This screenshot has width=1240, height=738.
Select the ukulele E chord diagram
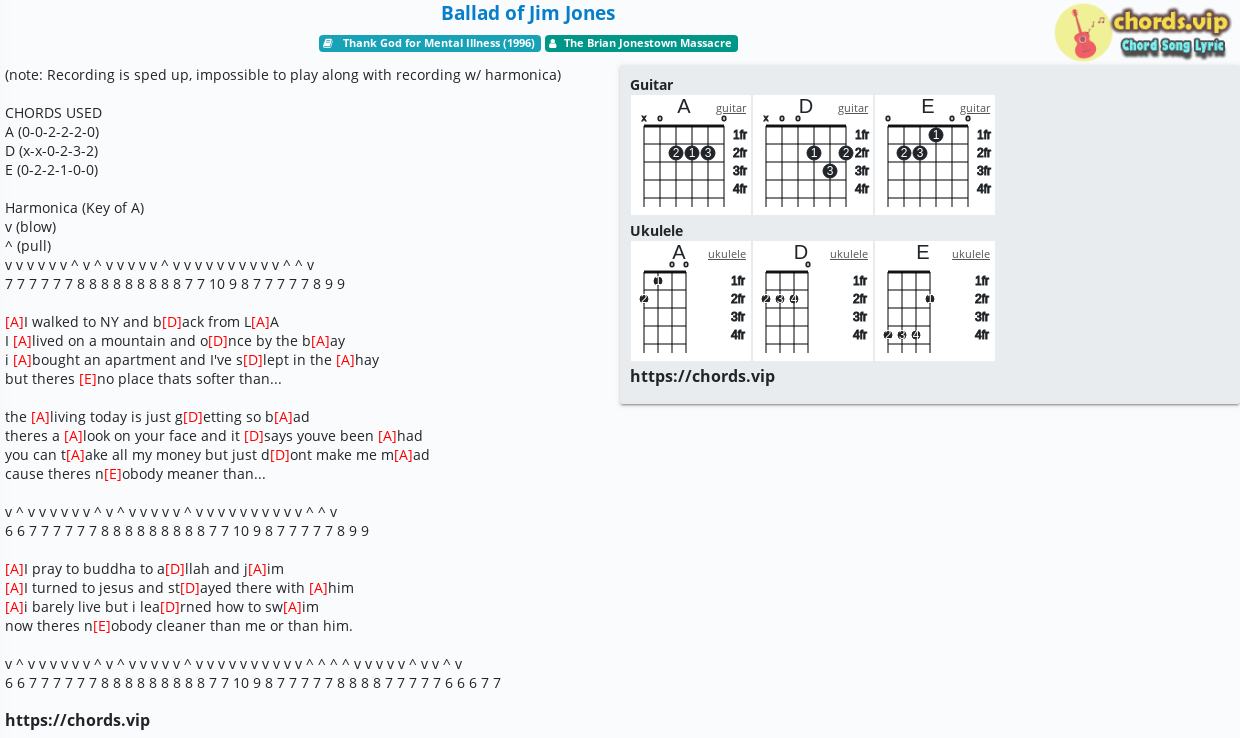pos(935,301)
